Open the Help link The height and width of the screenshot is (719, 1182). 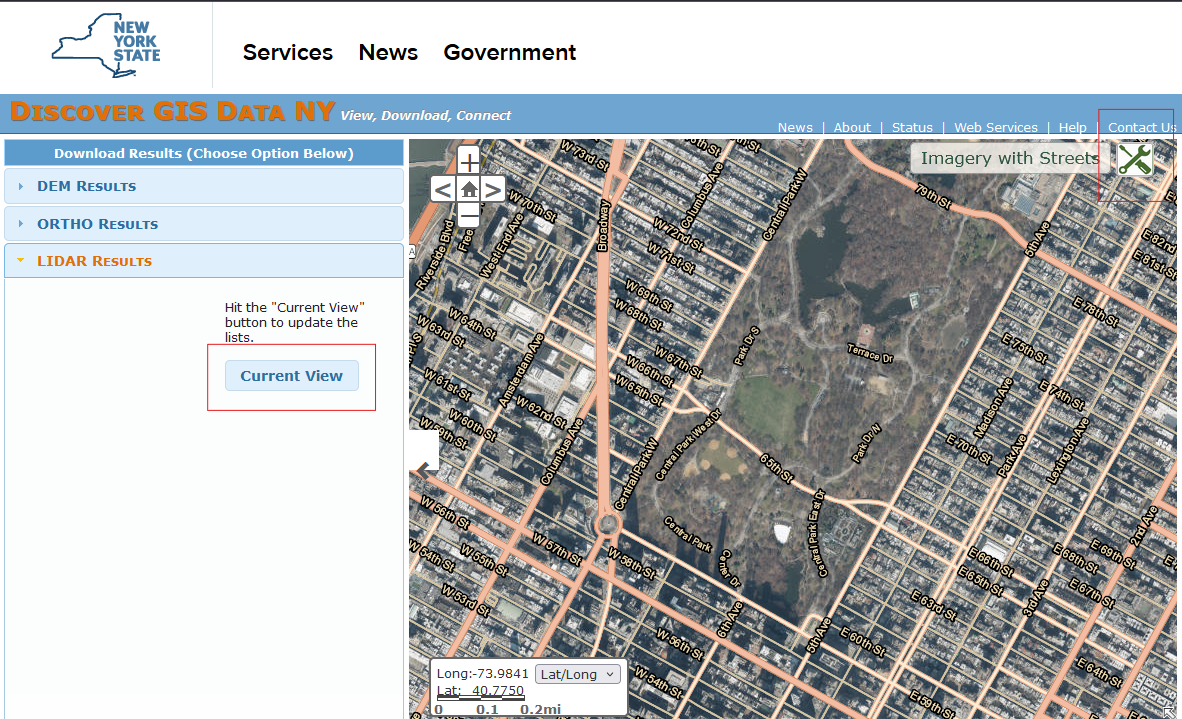coord(1072,127)
